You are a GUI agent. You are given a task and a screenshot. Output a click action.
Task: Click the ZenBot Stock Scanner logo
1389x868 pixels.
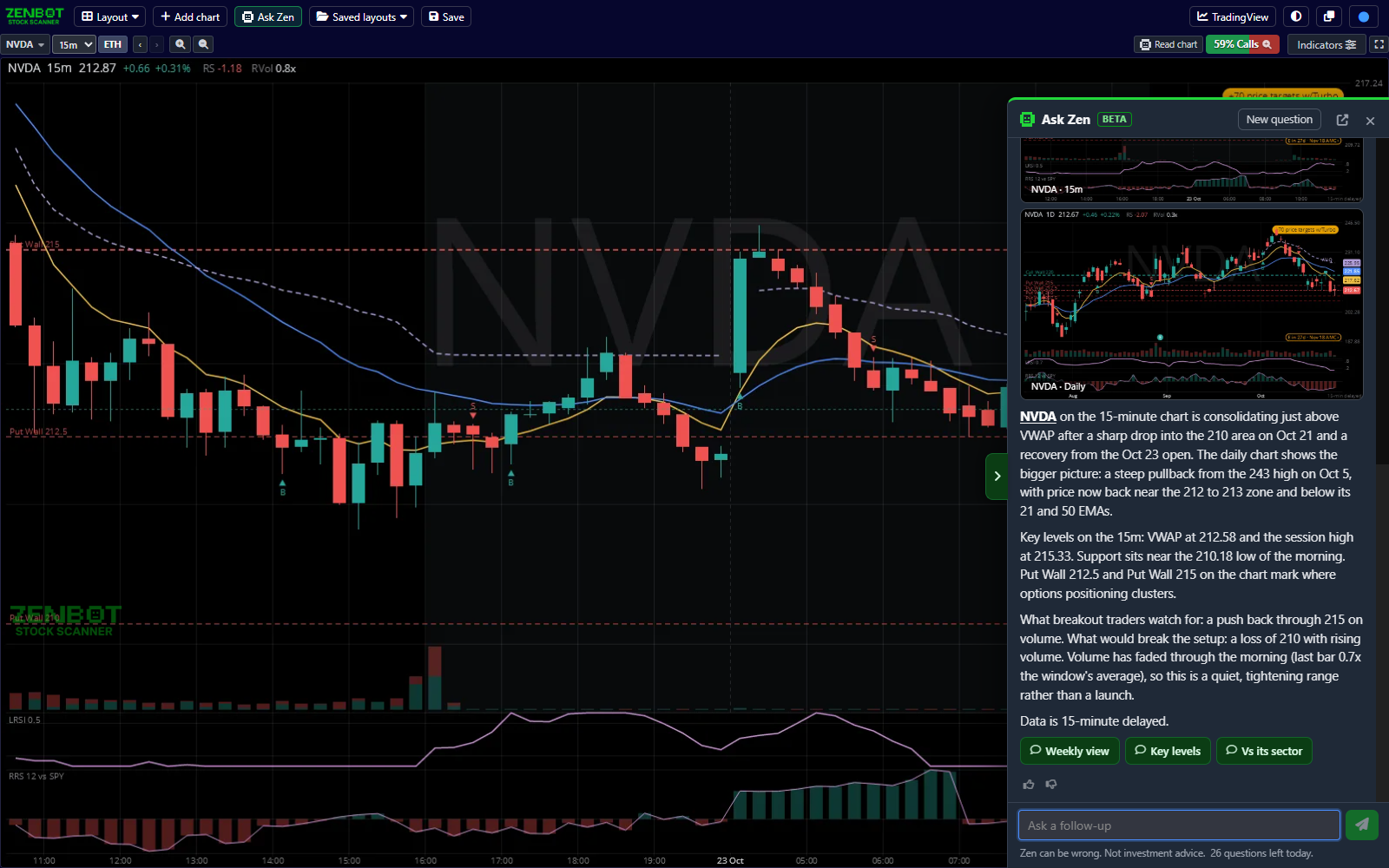click(x=35, y=16)
